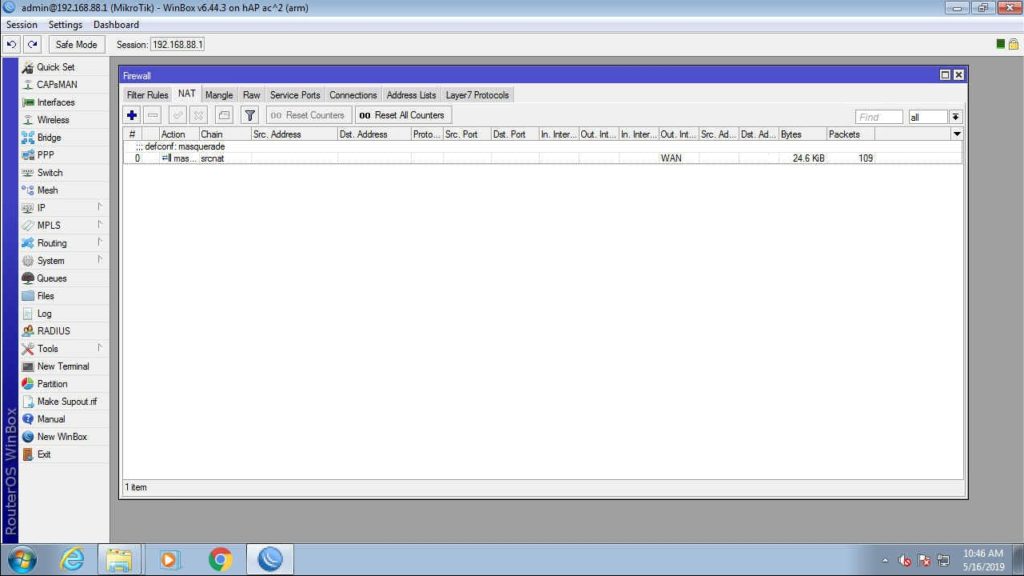Open the Session menu

pos(22,25)
